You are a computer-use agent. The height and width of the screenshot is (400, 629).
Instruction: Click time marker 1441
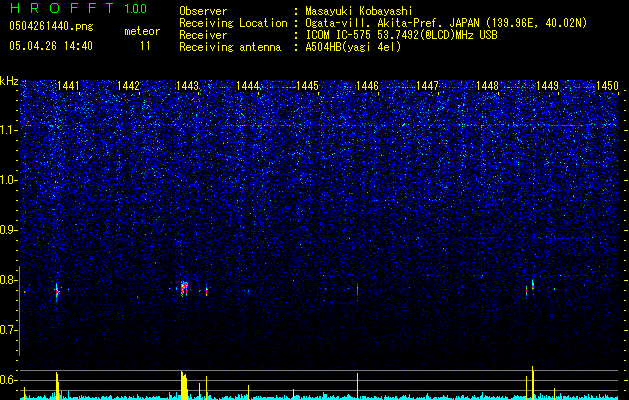(x=68, y=86)
